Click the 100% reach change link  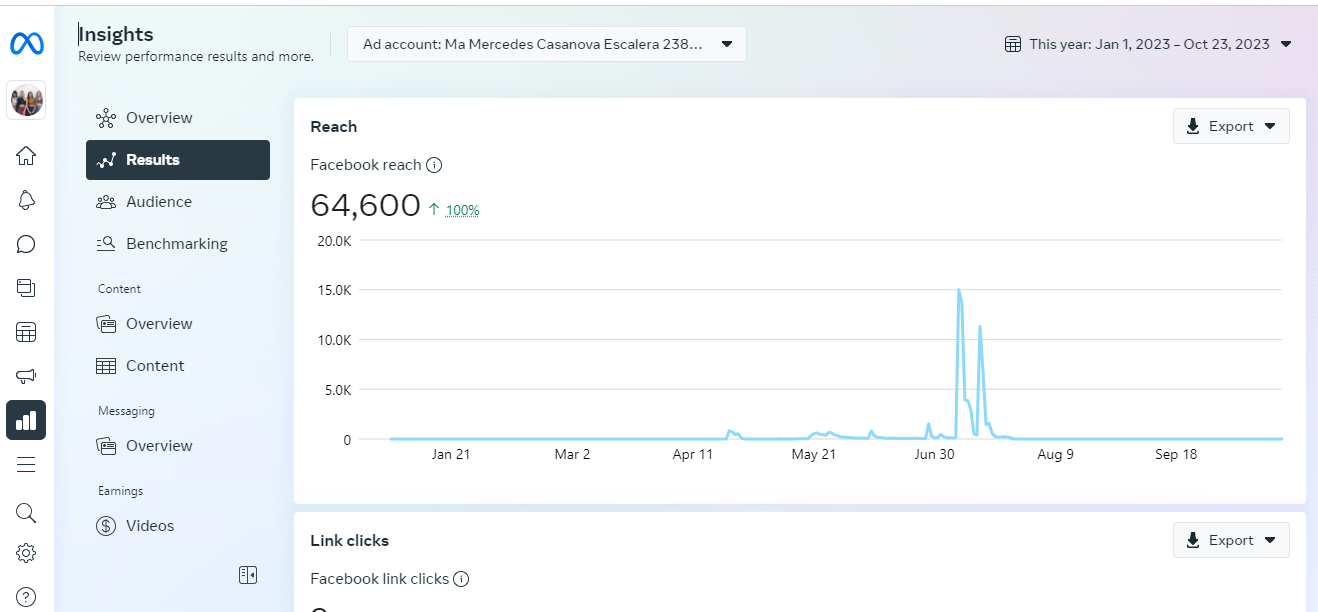click(462, 210)
